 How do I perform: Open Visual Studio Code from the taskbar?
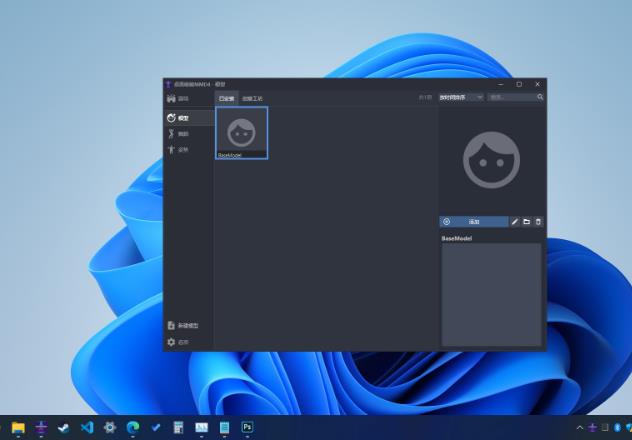click(x=87, y=427)
